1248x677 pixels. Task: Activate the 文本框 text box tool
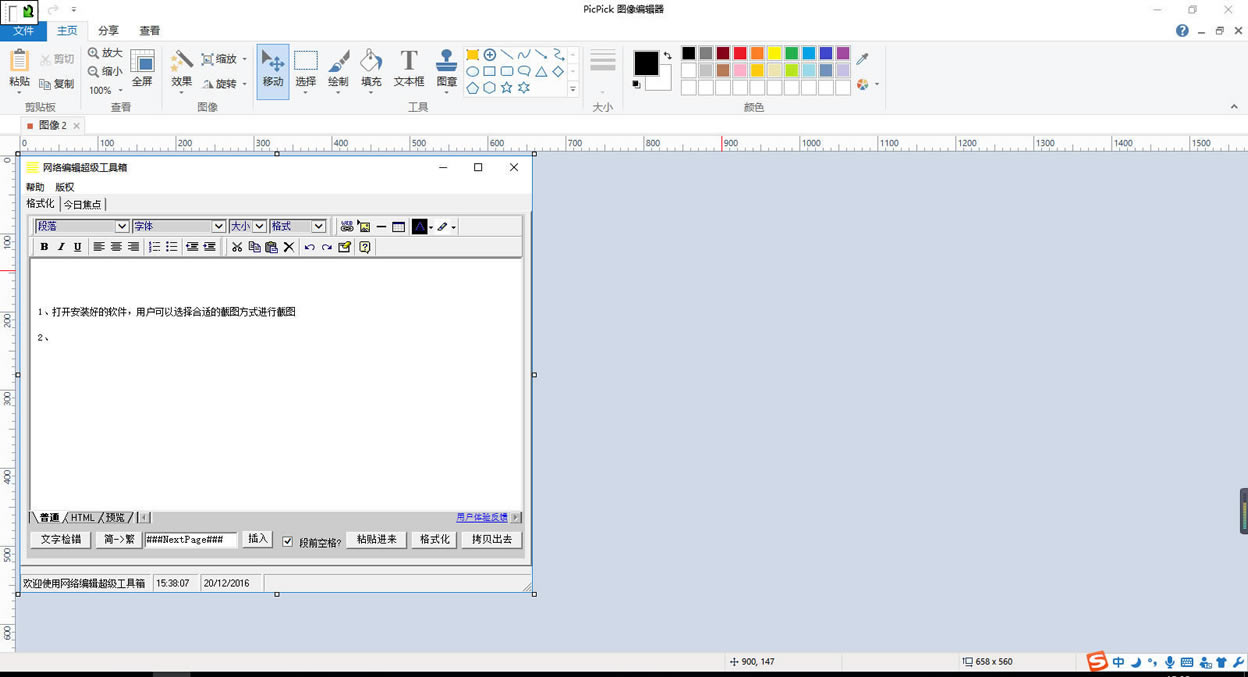tap(408, 70)
